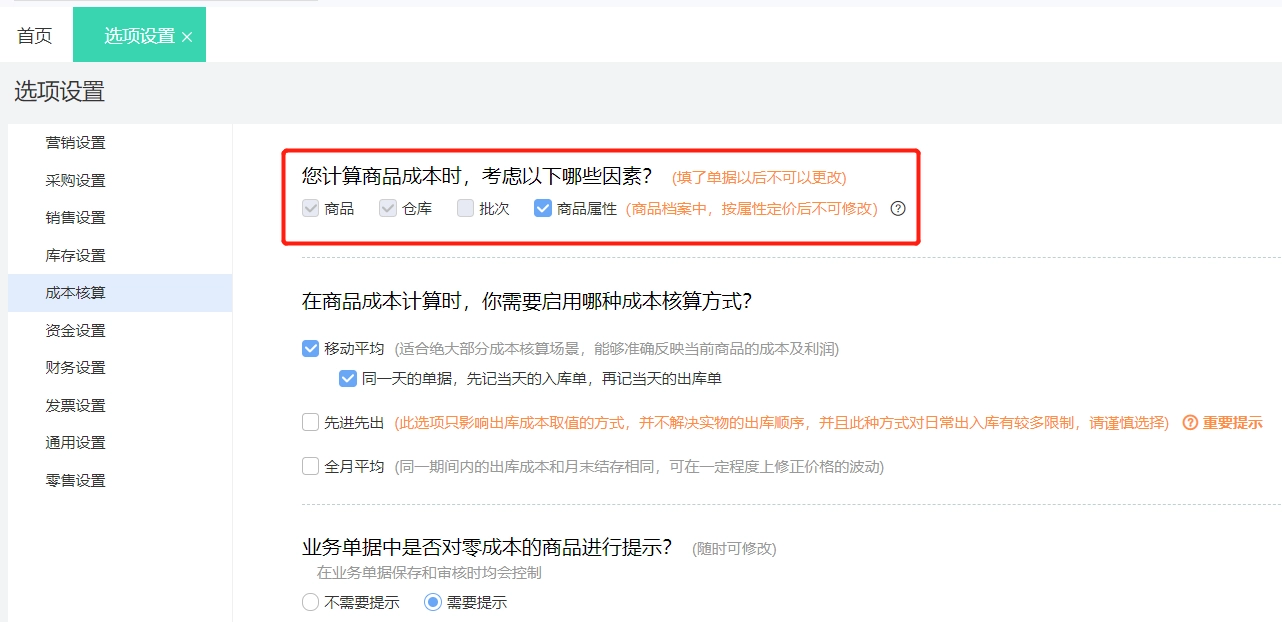Enable the 批次 checkbox
The height and width of the screenshot is (622, 1282).
tap(465, 209)
